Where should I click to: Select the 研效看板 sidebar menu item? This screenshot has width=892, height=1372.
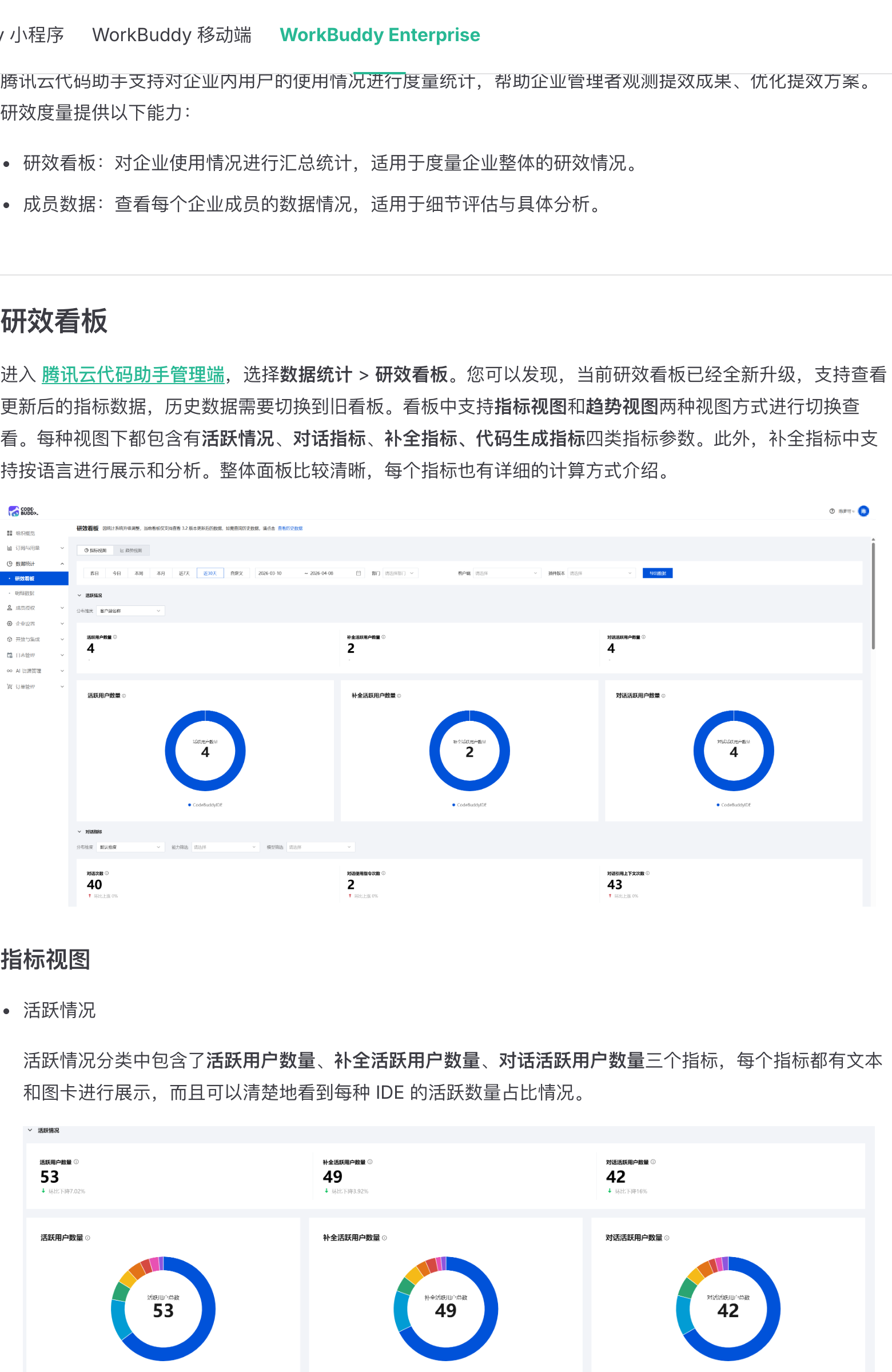click(x=34, y=578)
